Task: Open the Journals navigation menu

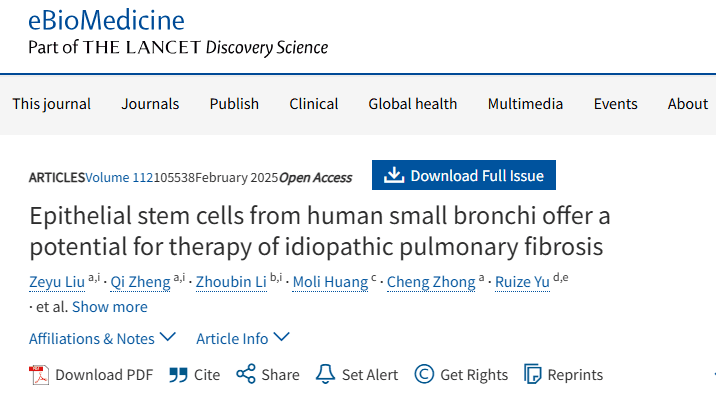Action: pos(150,104)
